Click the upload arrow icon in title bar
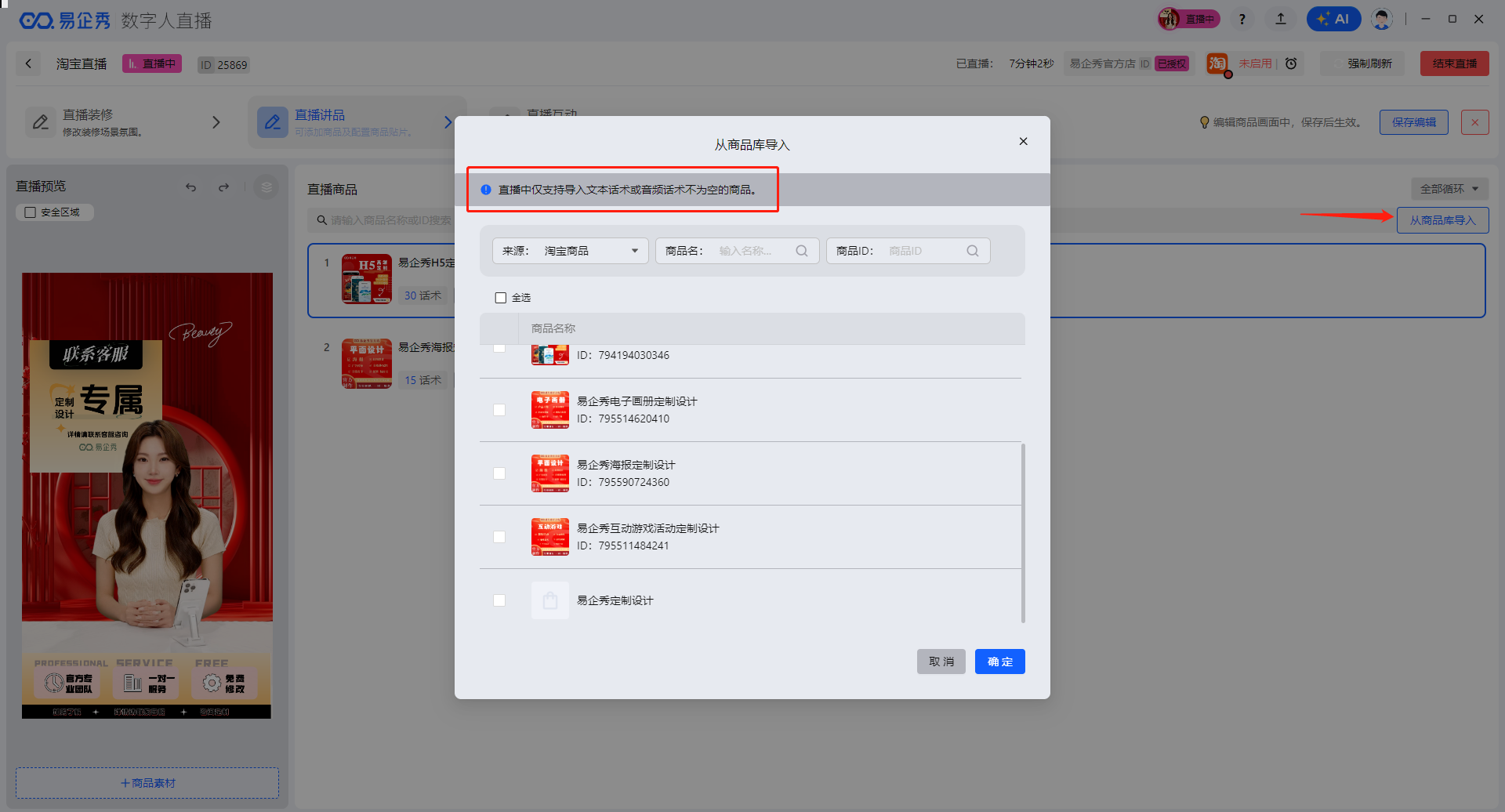Viewport: 1505px width, 812px height. 1281,19
